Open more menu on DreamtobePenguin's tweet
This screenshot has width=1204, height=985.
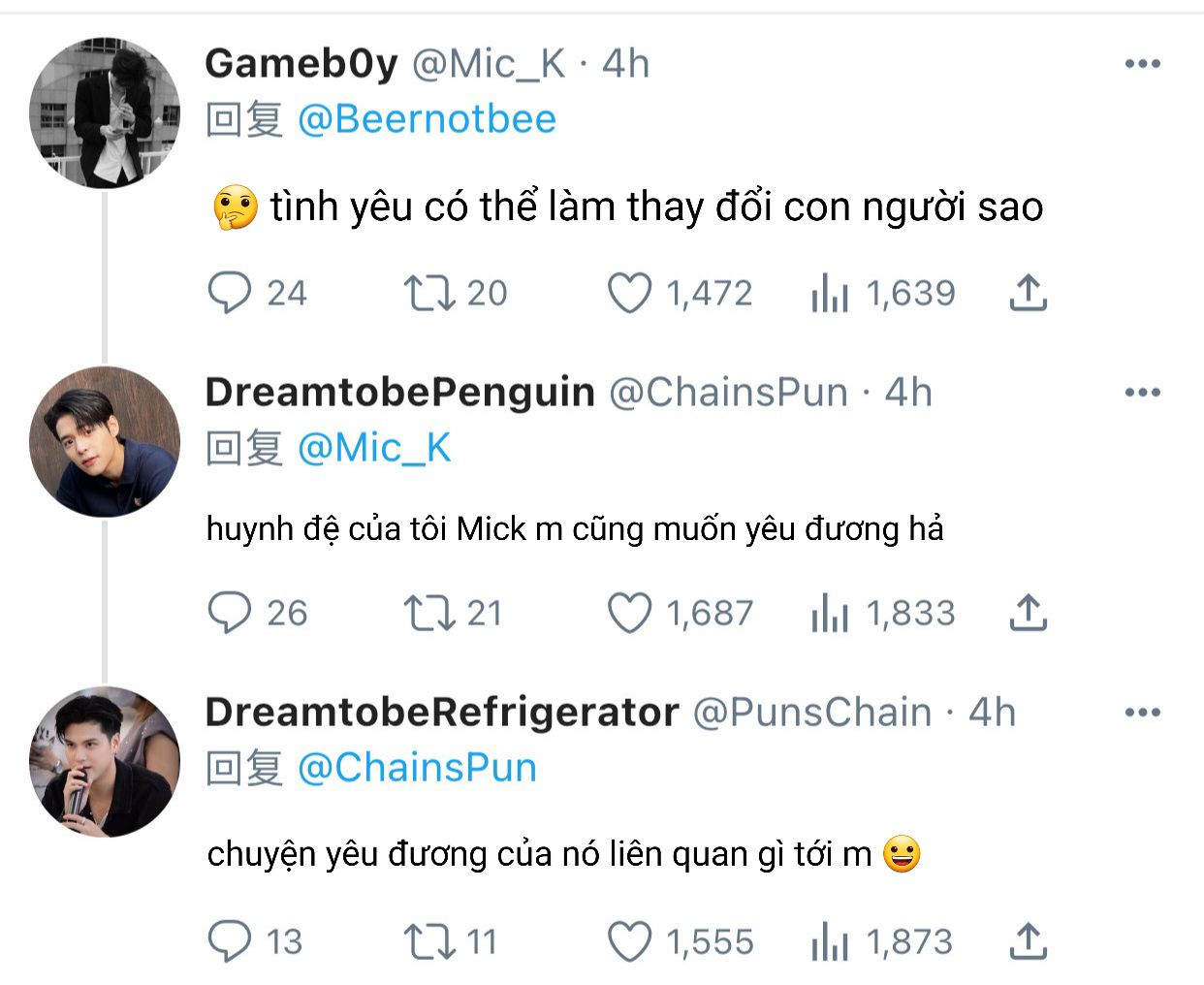(x=1143, y=393)
